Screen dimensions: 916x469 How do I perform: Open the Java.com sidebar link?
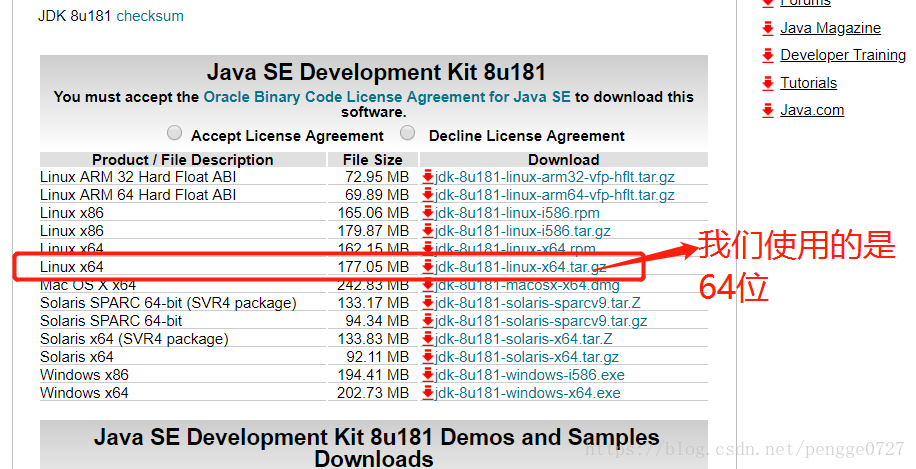tap(812, 110)
